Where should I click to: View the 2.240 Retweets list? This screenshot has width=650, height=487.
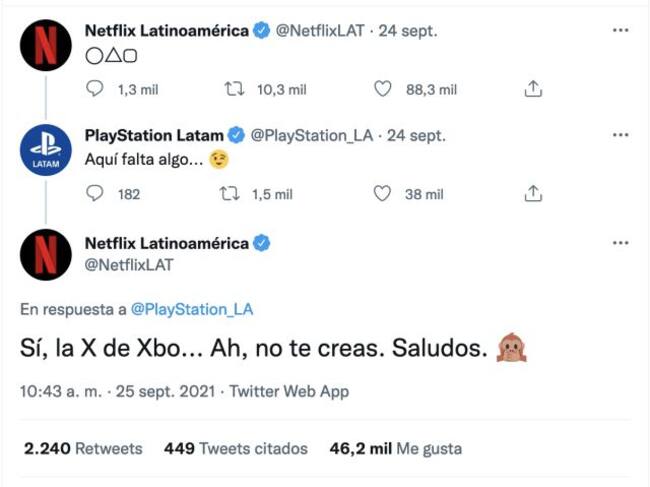coord(82,449)
